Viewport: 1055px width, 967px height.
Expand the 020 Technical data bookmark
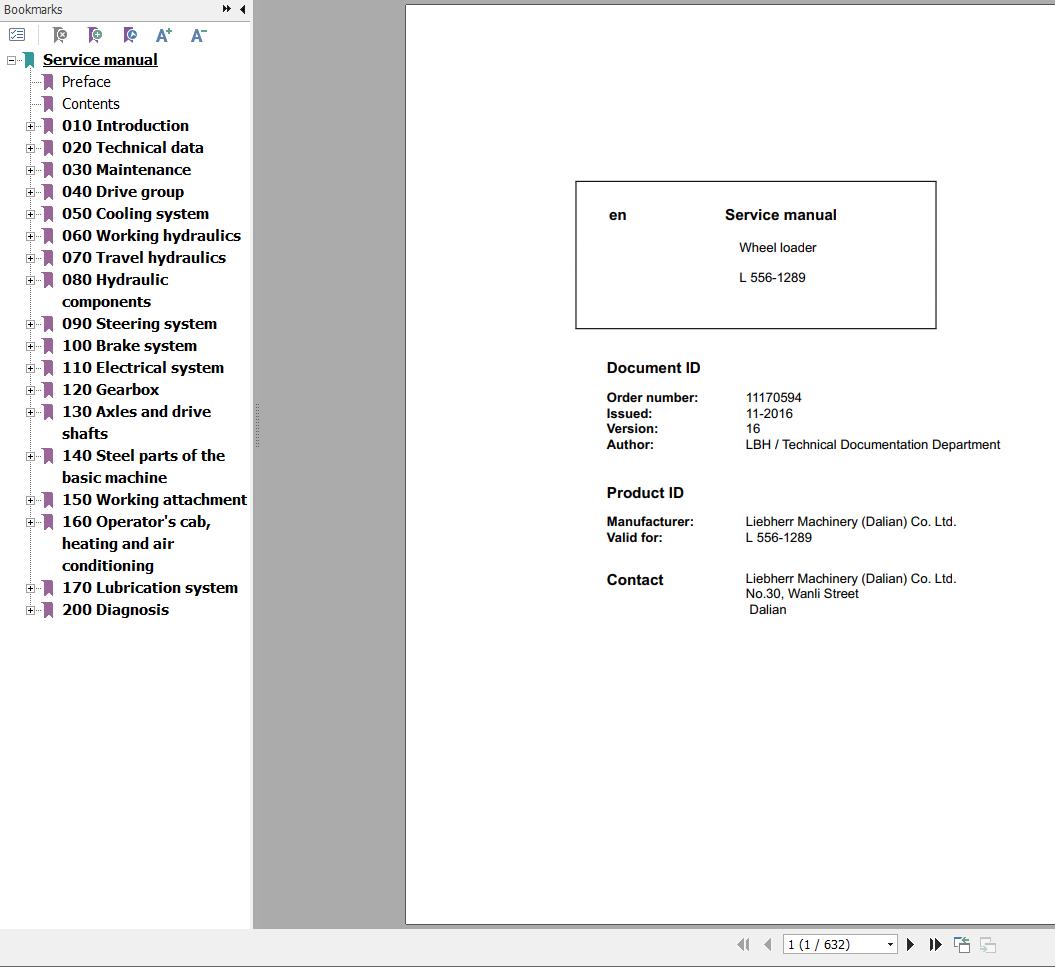30,148
